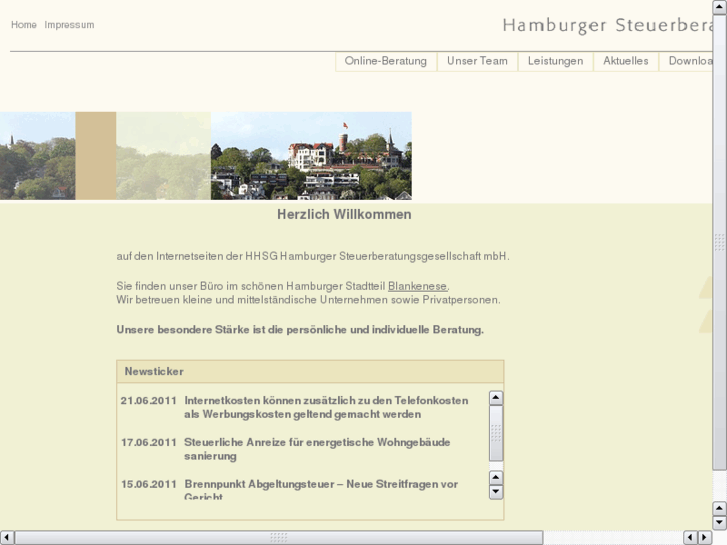The image size is (727, 545).
Task: Click the horizontal scroll right arrow
Action: click(705, 538)
